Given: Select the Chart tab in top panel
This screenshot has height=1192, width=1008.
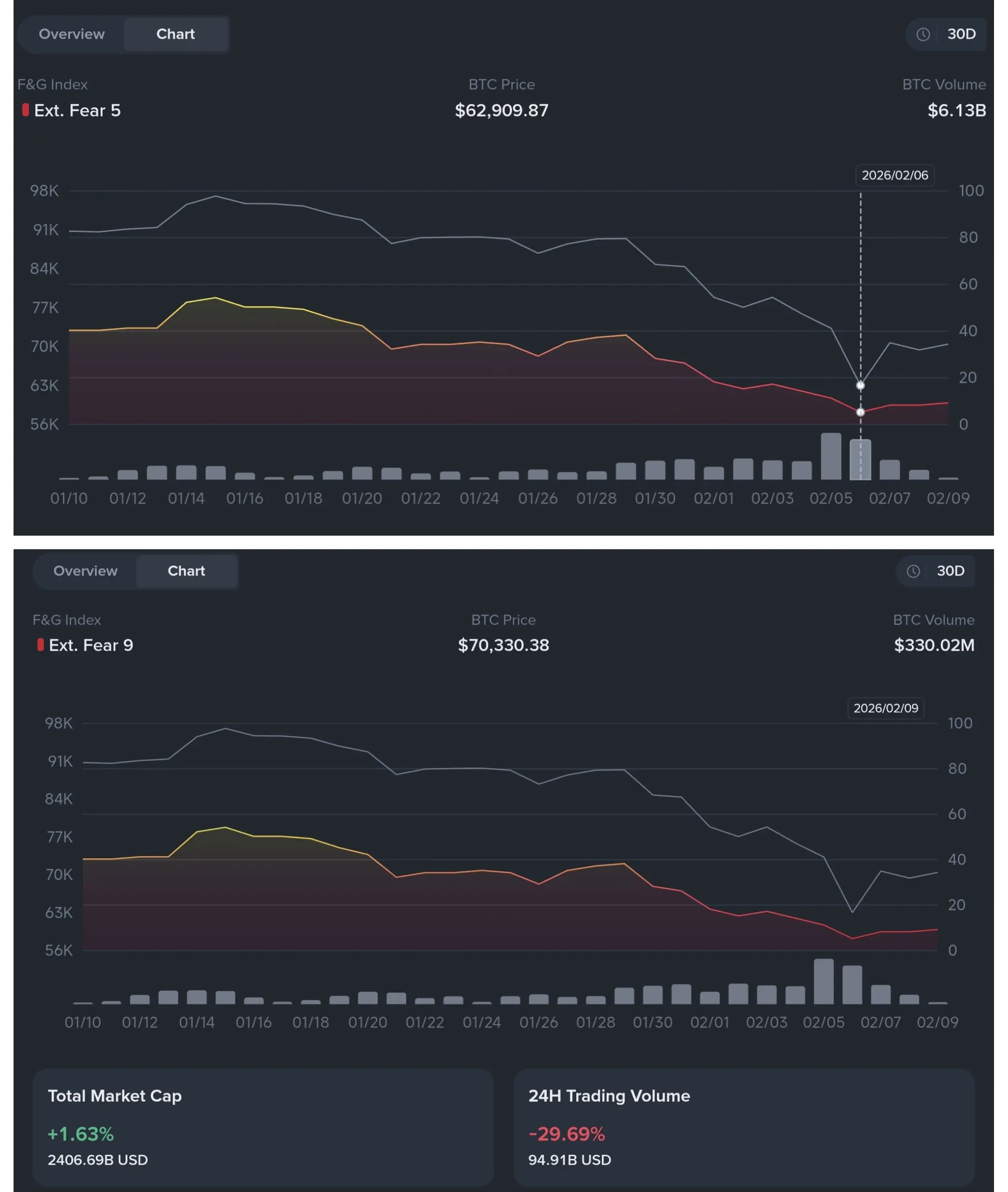Looking at the screenshot, I should click(x=175, y=34).
